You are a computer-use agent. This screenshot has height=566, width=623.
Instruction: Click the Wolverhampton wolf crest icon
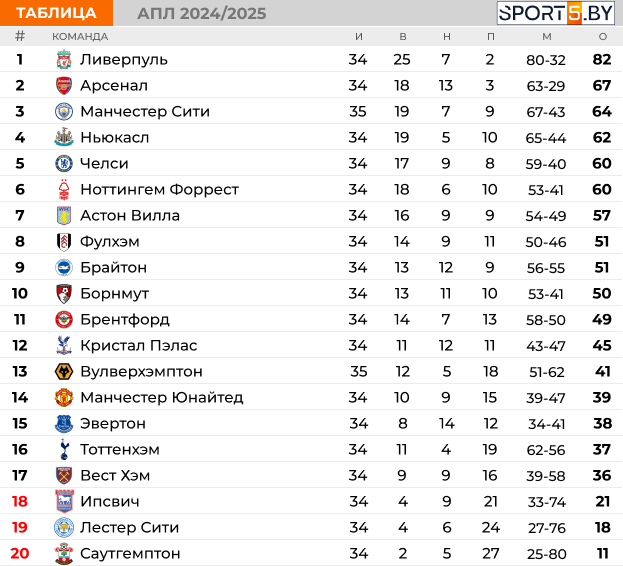(x=64, y=371)
